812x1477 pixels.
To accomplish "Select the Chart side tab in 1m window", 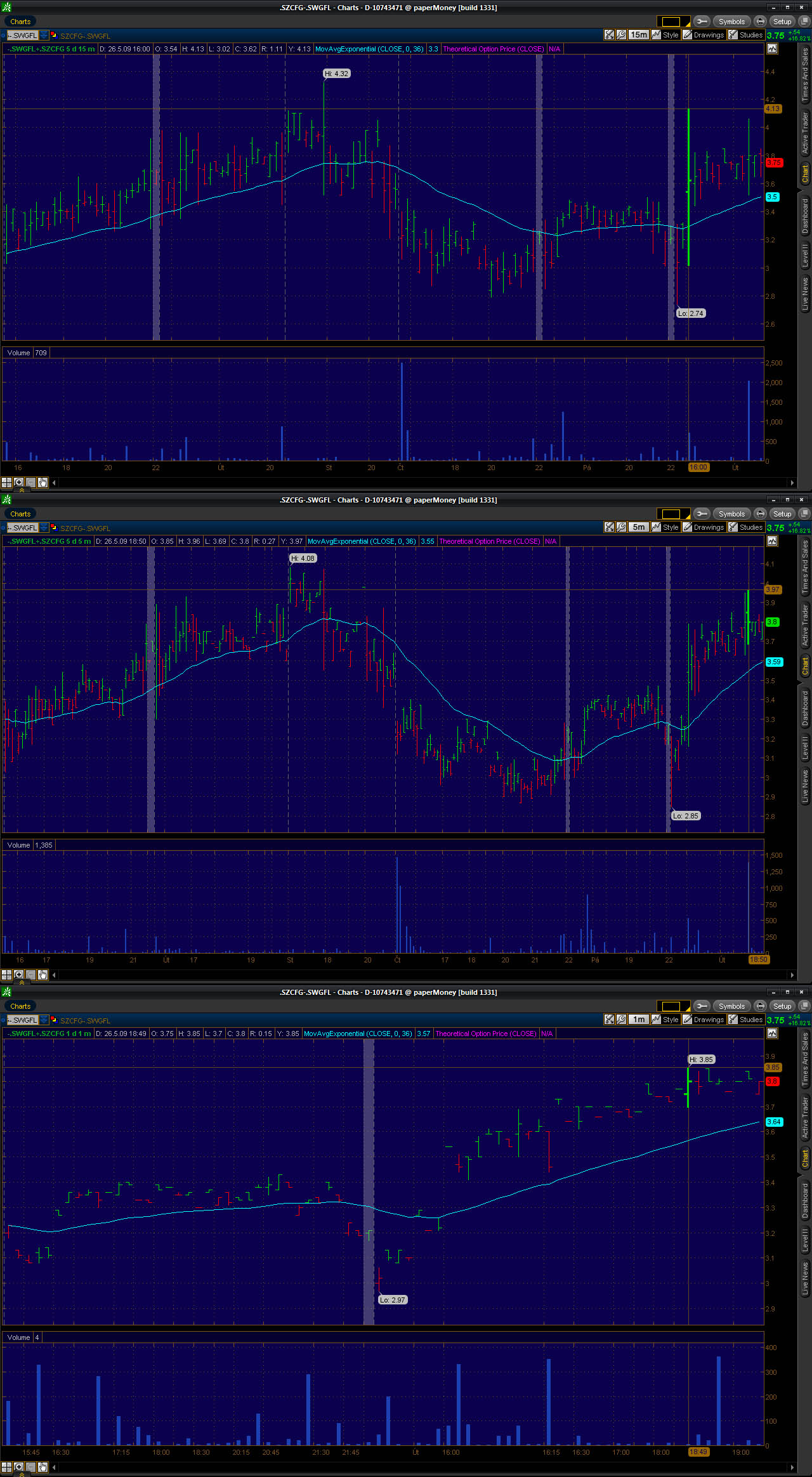I will coord(805,1159).
